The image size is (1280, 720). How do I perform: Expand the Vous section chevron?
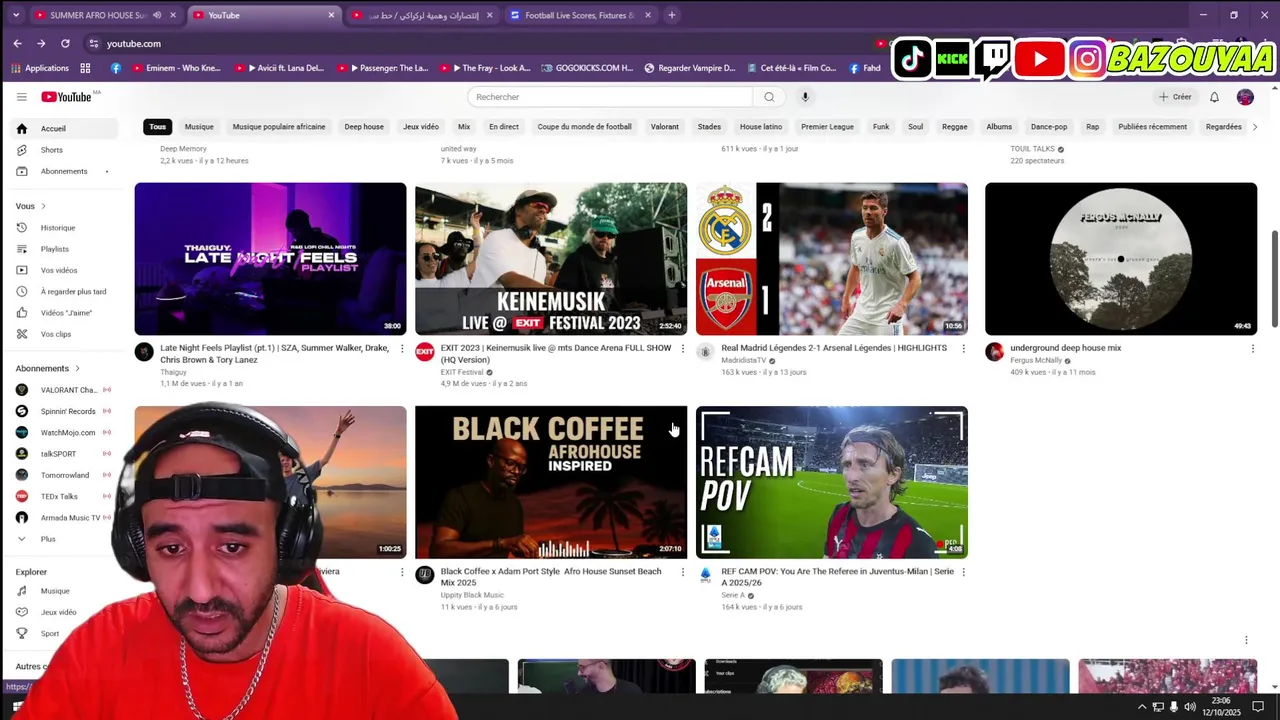click(x=43, y=206)
